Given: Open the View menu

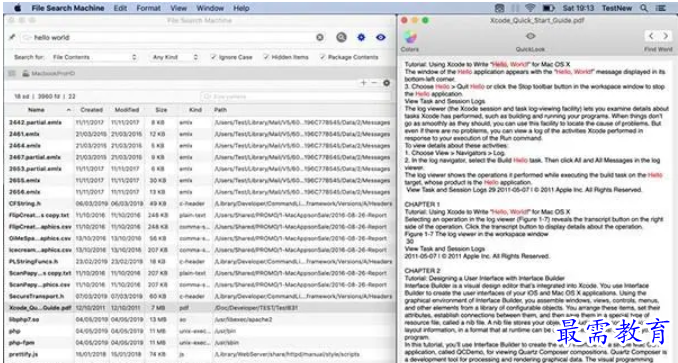Looking at the screenshot, I should click(x=178, y=8).
